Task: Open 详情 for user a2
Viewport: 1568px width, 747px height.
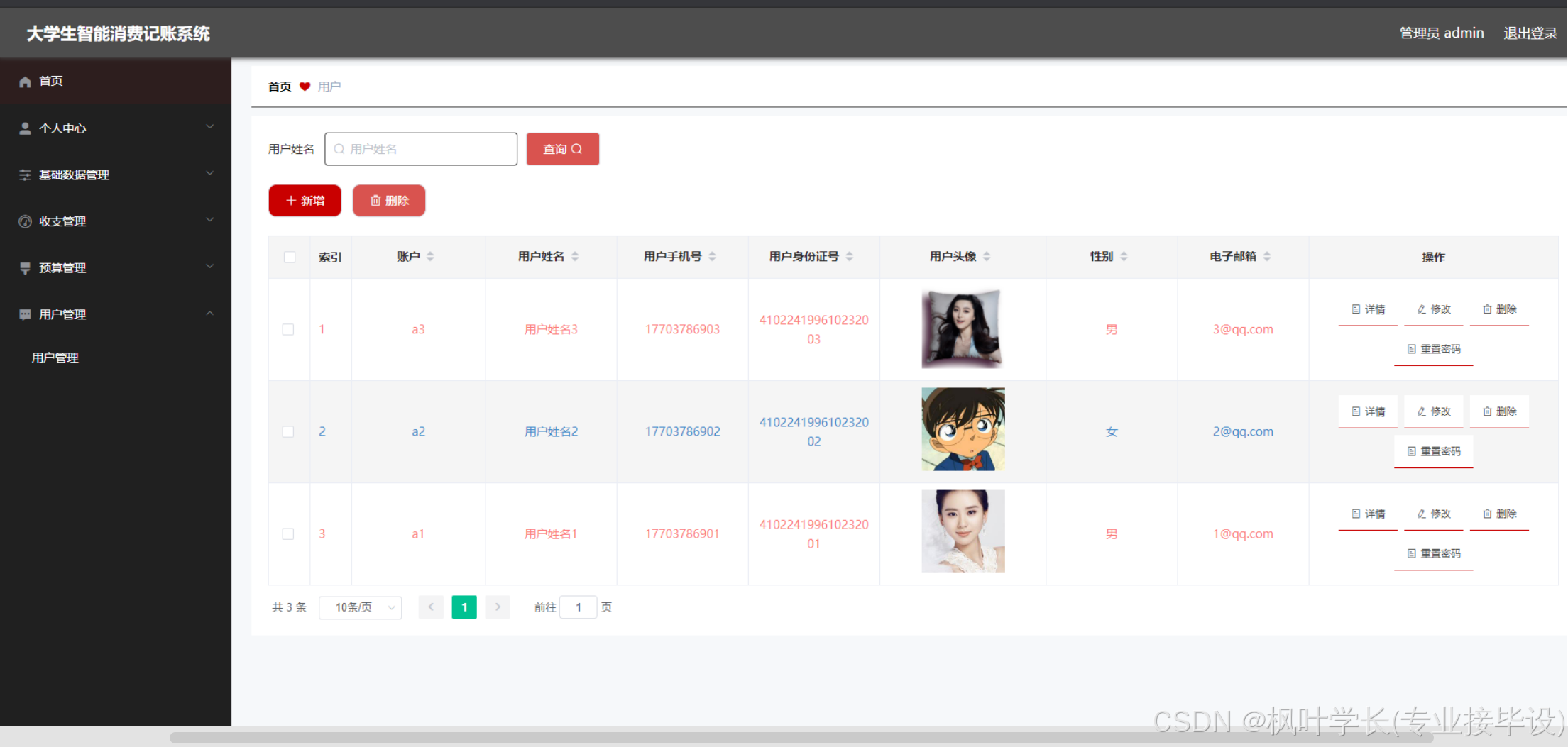Action: coord(1368,412)
